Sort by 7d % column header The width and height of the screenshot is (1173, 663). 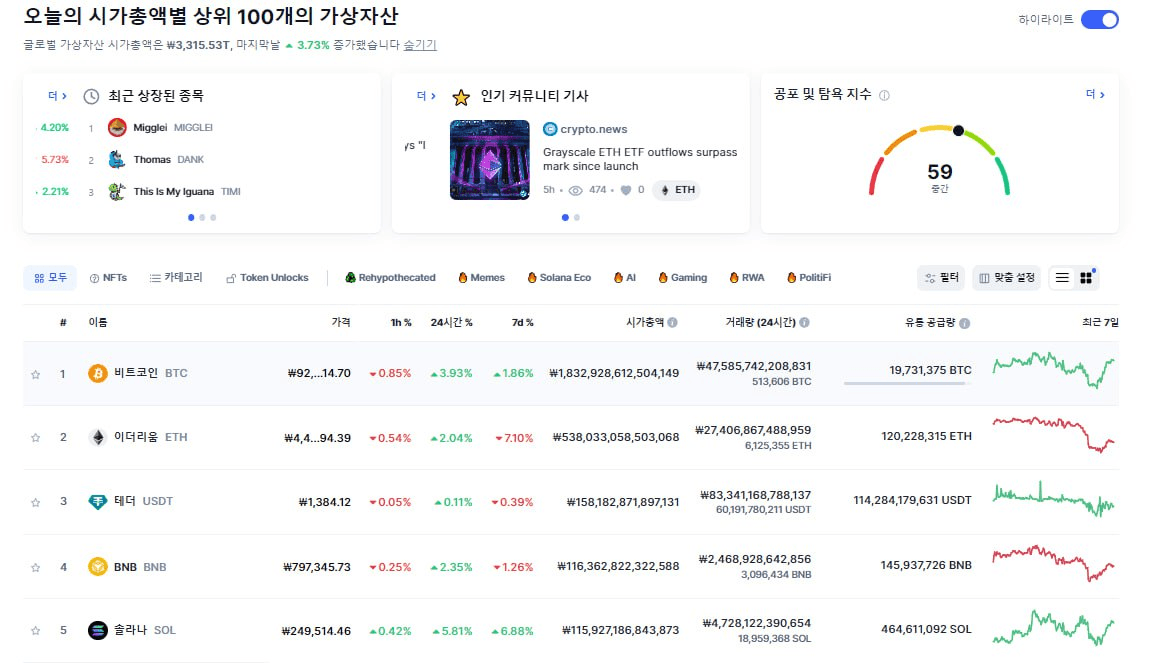522,323
